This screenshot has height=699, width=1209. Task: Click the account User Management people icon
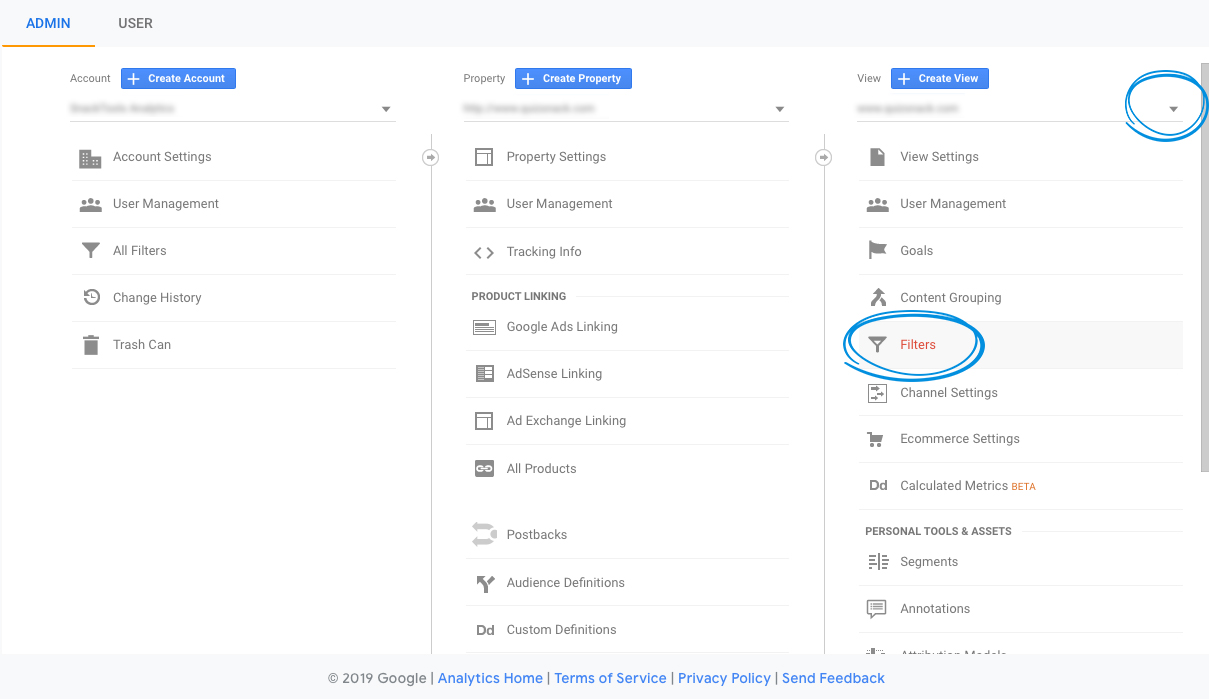point(90,204)
